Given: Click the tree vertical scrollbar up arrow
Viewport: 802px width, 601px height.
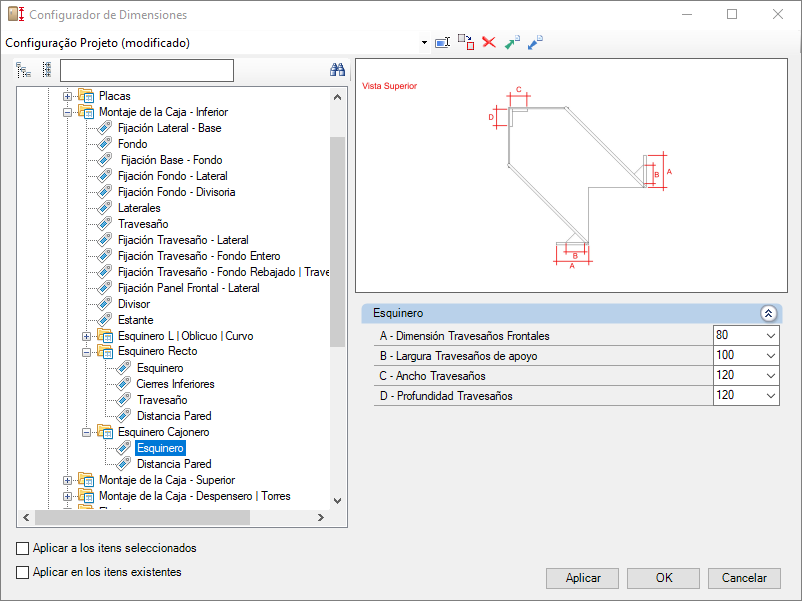Looking at the screenshot, I should (x=338, y=97).
